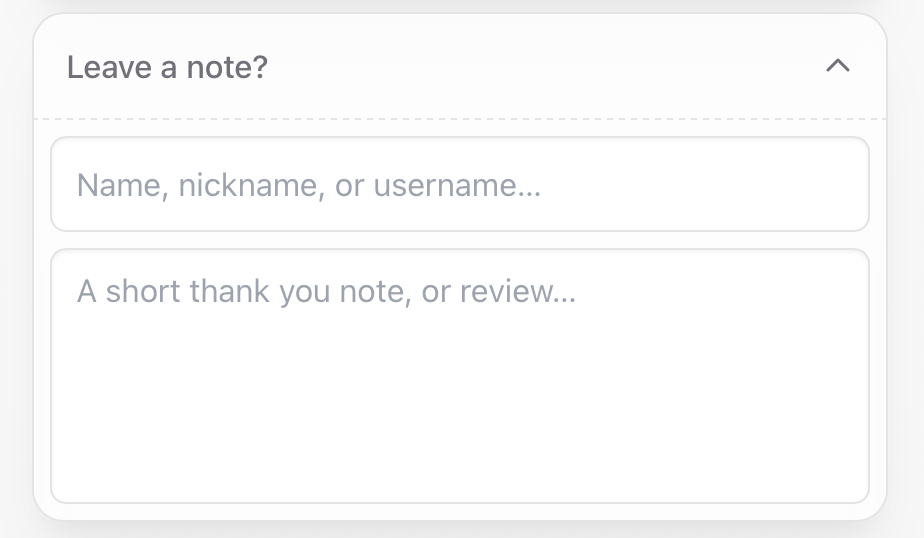The width and height of the screenshot is (924, 538).
Task: Select the 'A short thank you note' placeholder
Action: click(x=326, y=292)
